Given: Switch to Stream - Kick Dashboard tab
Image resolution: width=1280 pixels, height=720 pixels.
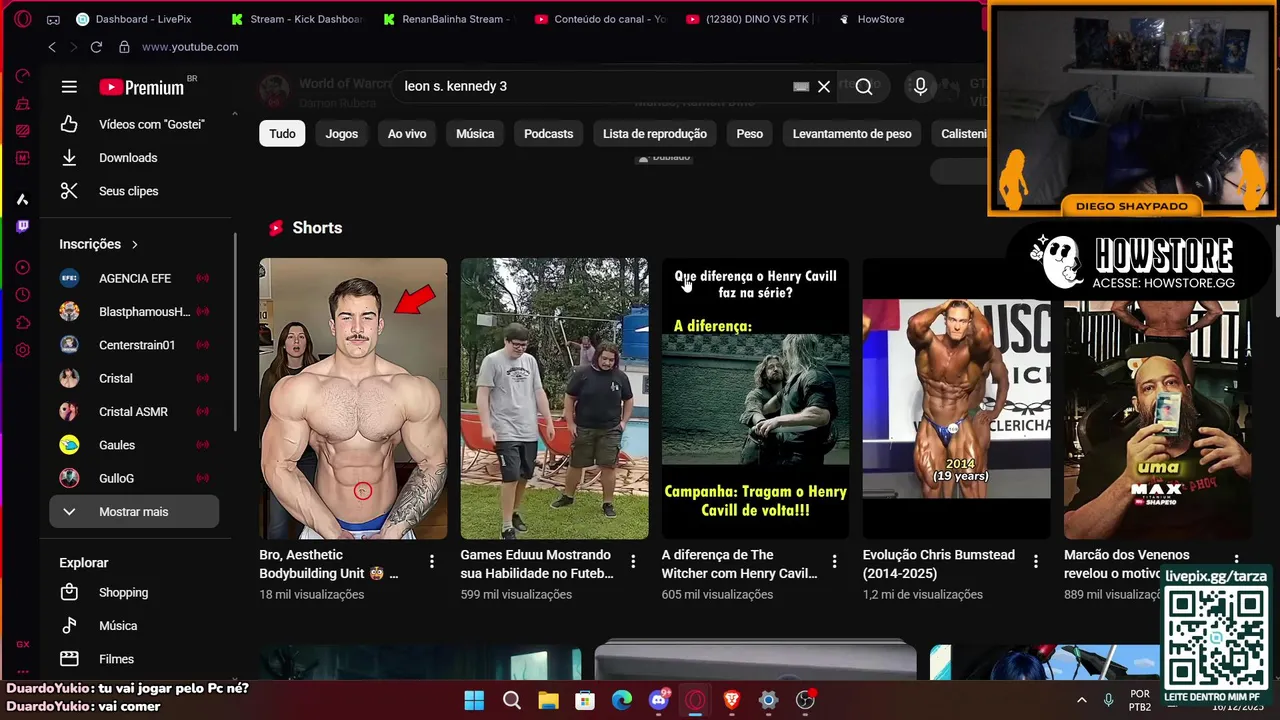Looking at the screenshot, I should coord(297,19).
